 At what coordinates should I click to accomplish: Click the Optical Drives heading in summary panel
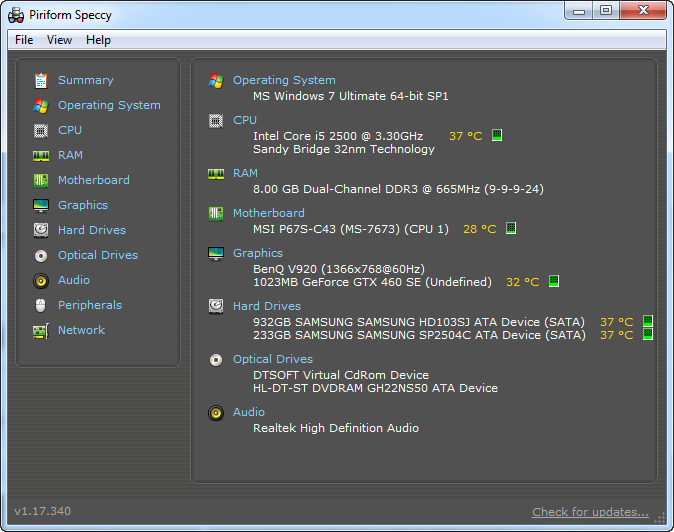click(273, 359)
